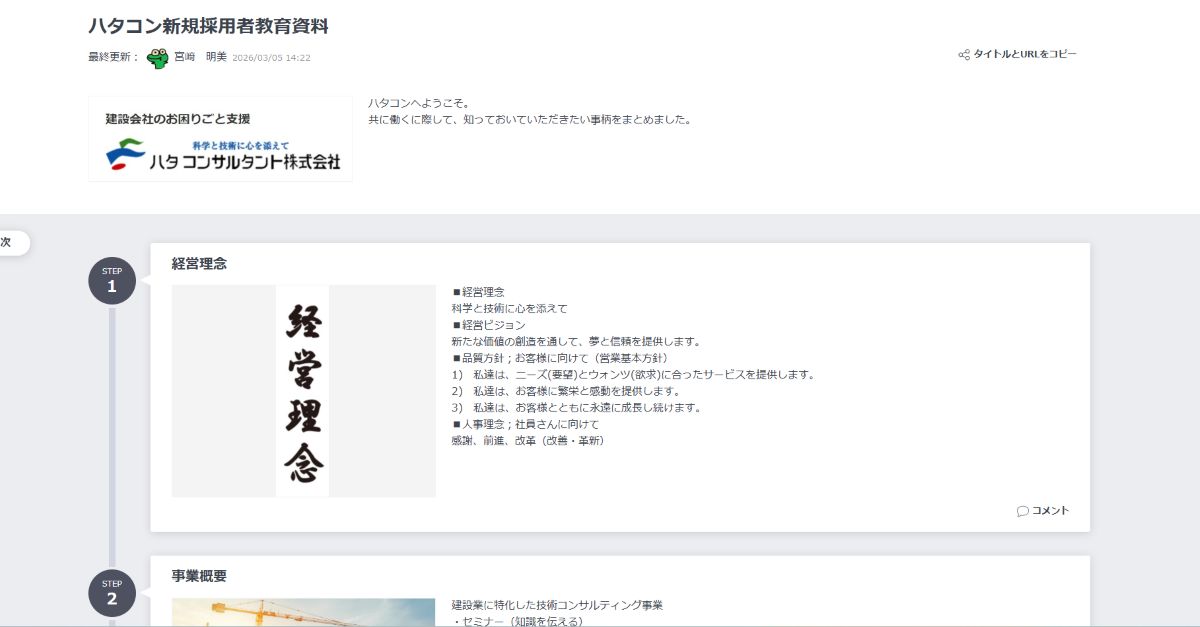Open the ハタコンサルタント株式会社 banner image
The image size is (1200, 627).
(x=220, y=139)
